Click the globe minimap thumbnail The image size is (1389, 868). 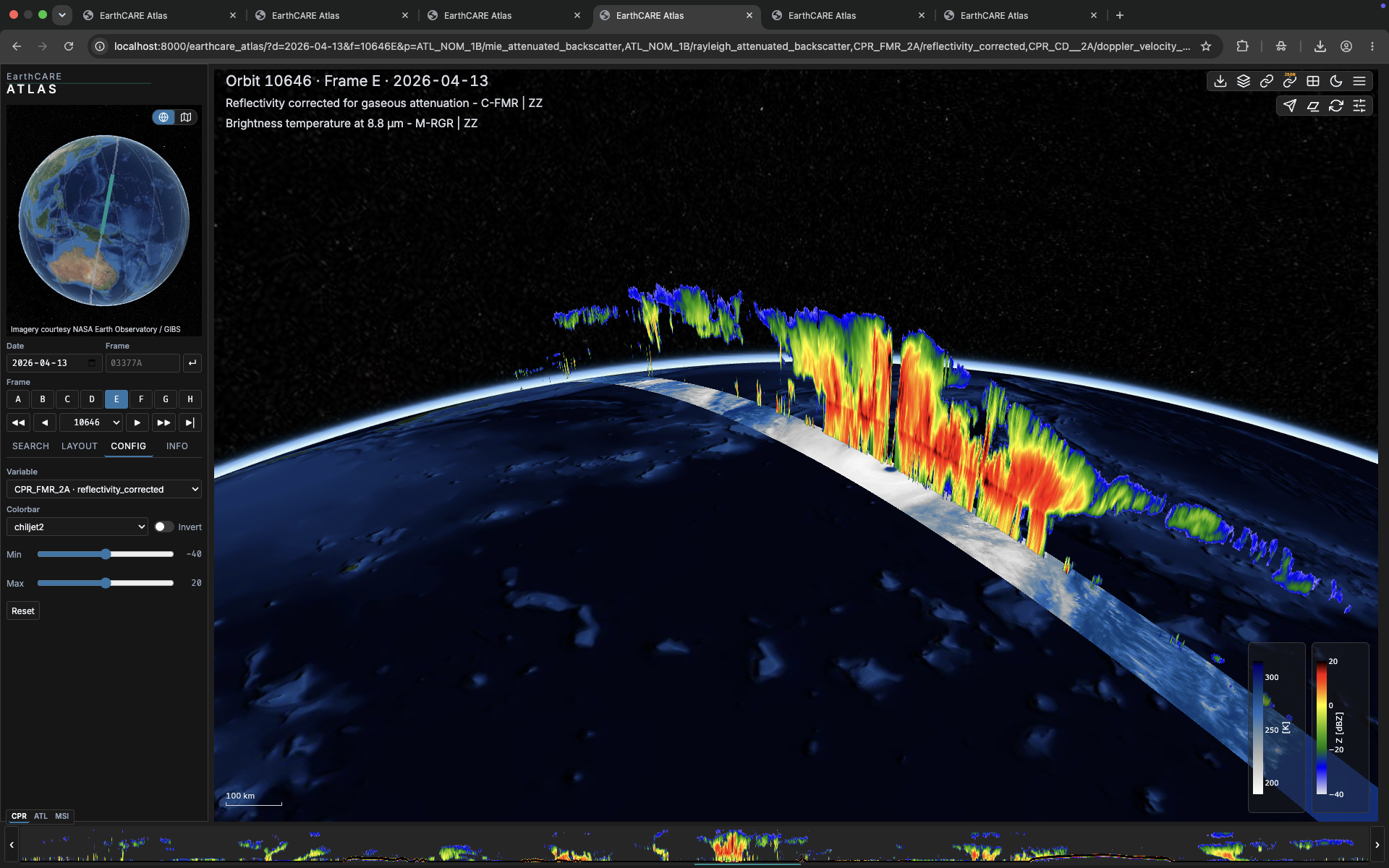point(104,220)
